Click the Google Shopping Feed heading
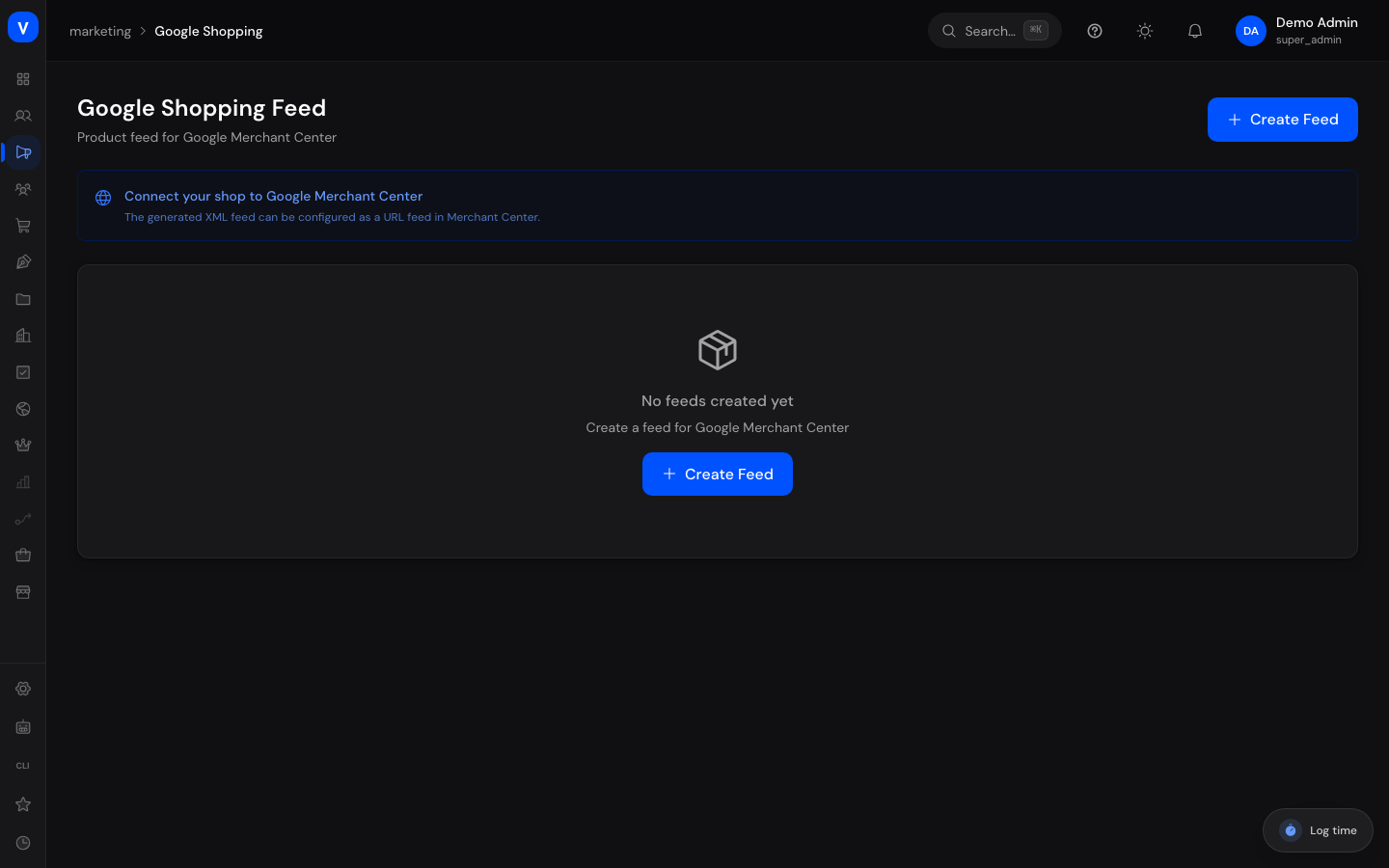This screenshot has height=868, width=1389. pos(202,108)
